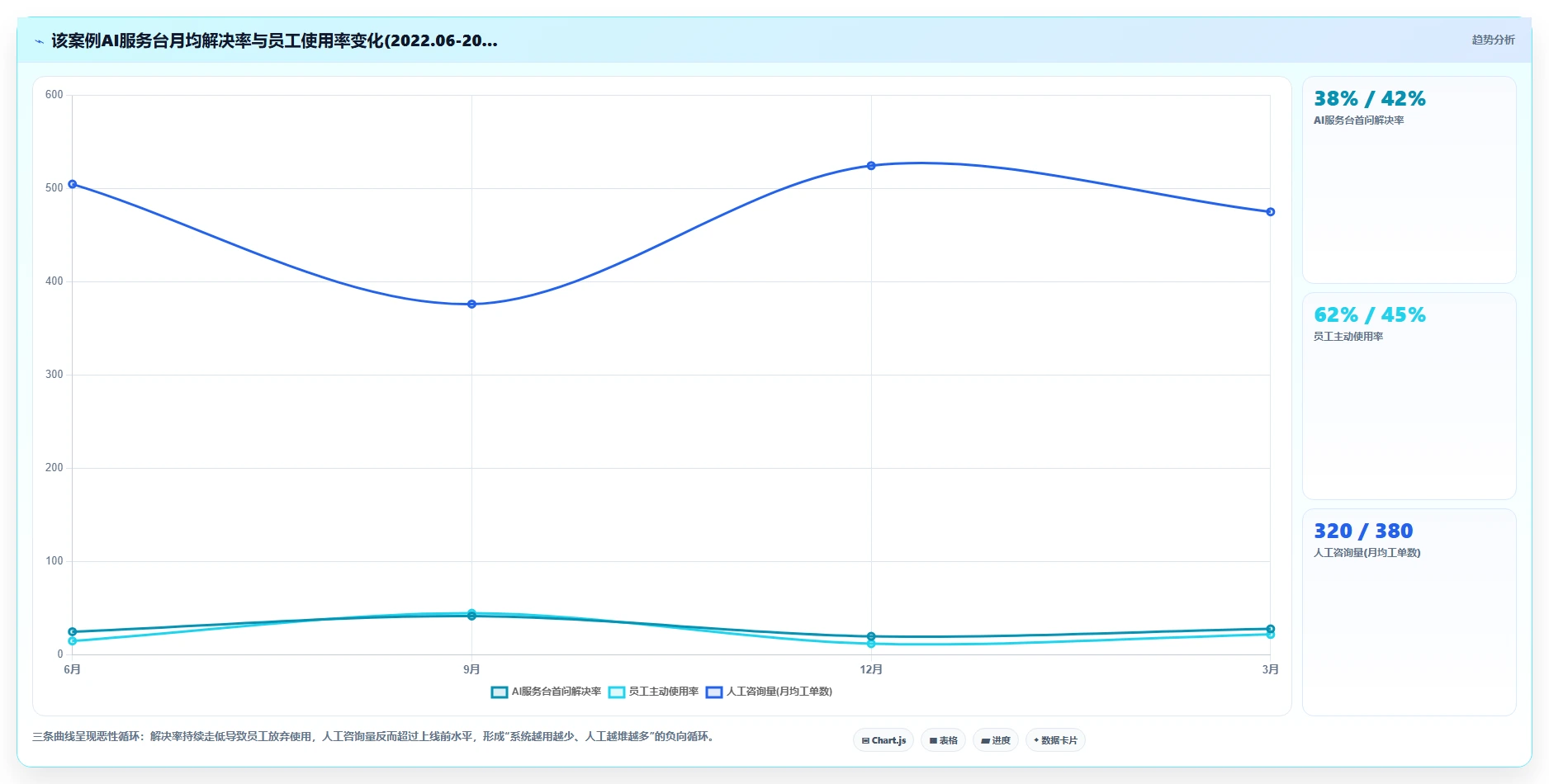Viewport: 1549px width, 784px height.
Task: Click the light cyan 员工主动使用率 point at 6月
Action: click(x=73, y=641)
